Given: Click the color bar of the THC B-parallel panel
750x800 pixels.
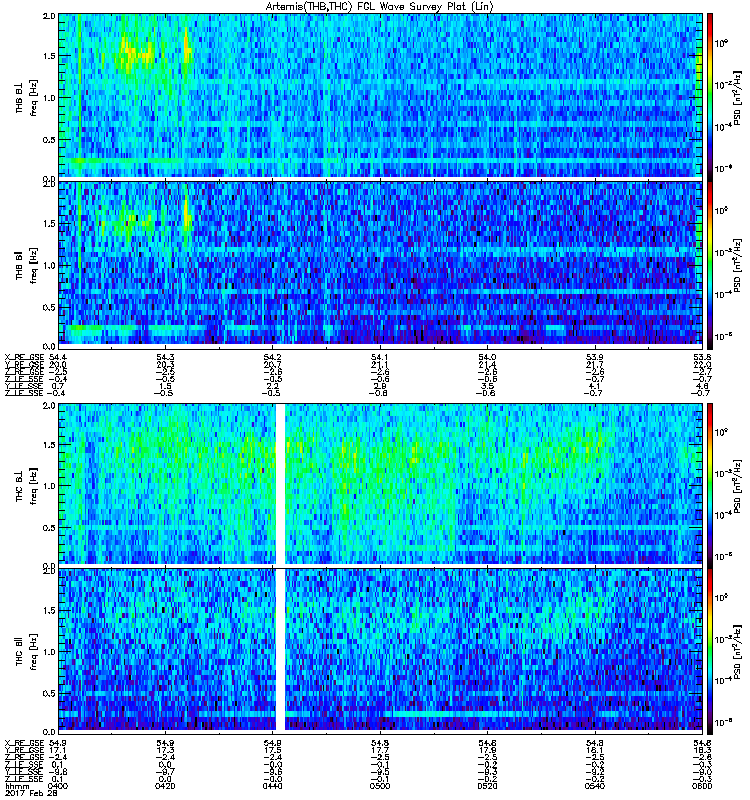Looking at the screenshot, I should point(709,652).
